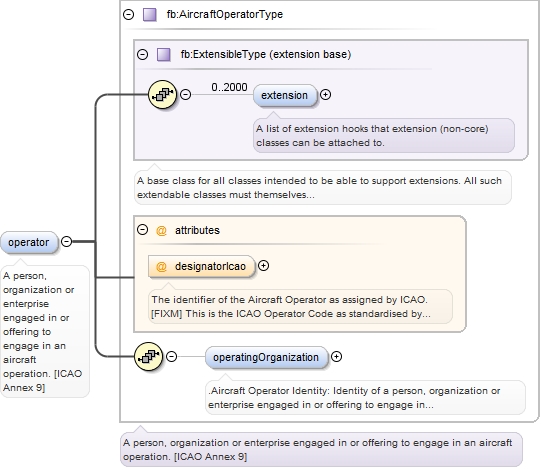Viewport: 541px width, 470px height.
Task: Expand the extension element
Action: click(325, 94)
